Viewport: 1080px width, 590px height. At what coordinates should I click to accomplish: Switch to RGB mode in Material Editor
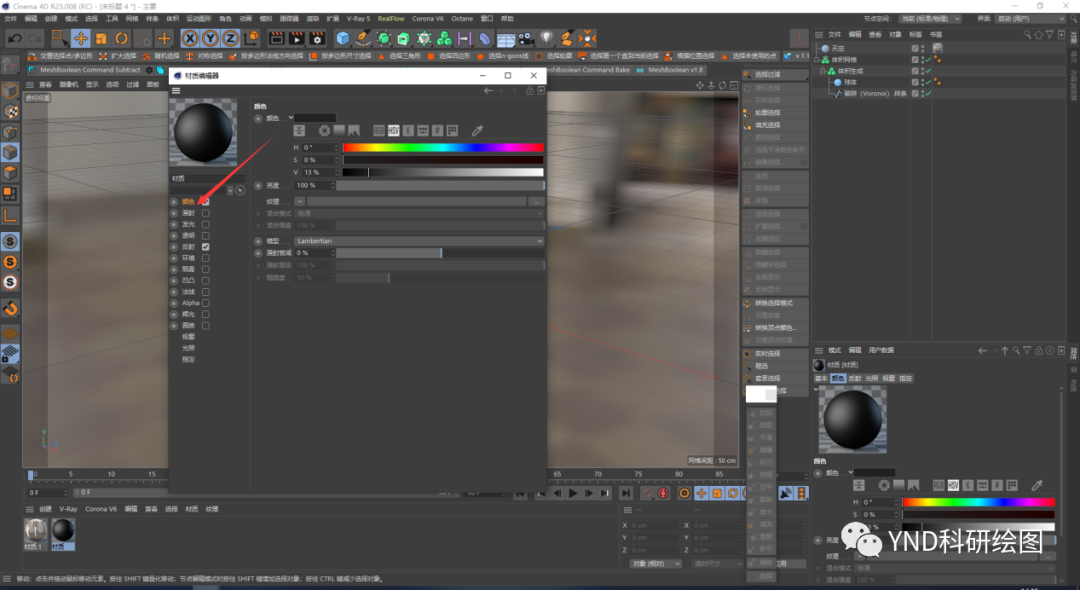point(379,130)
